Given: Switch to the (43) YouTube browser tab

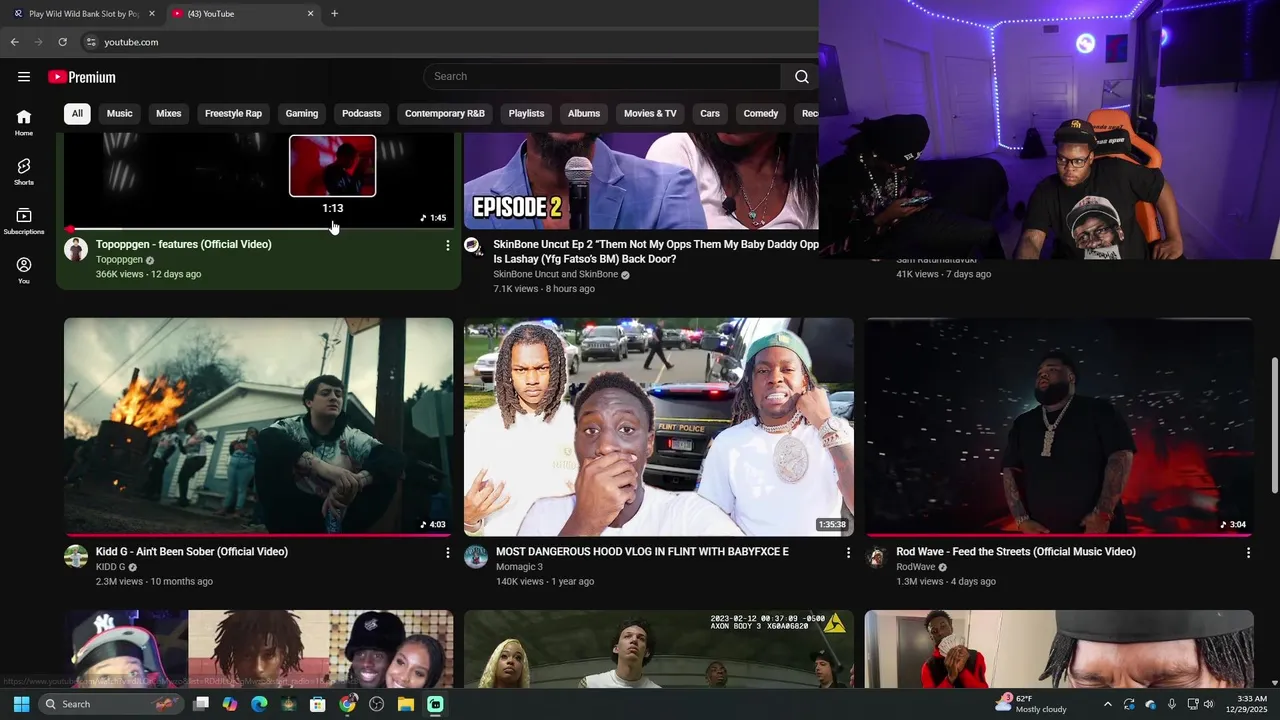Looking at the screenshot, I should tap(242, 14).
